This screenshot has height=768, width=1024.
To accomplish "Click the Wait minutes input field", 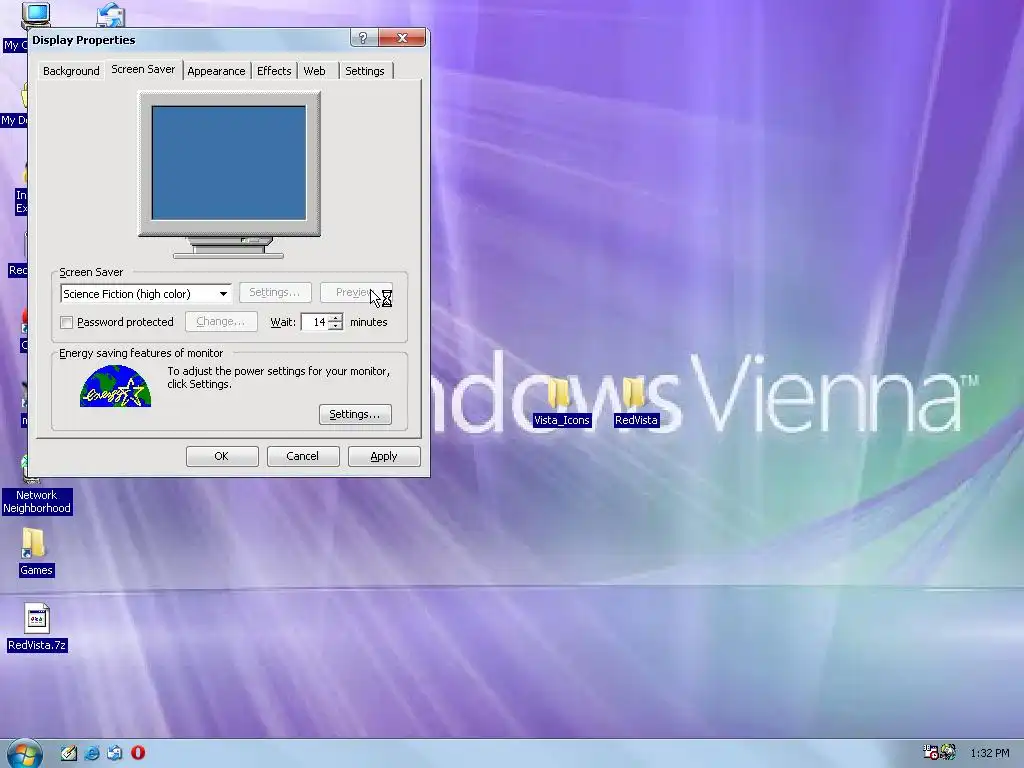I will (315, 322).
